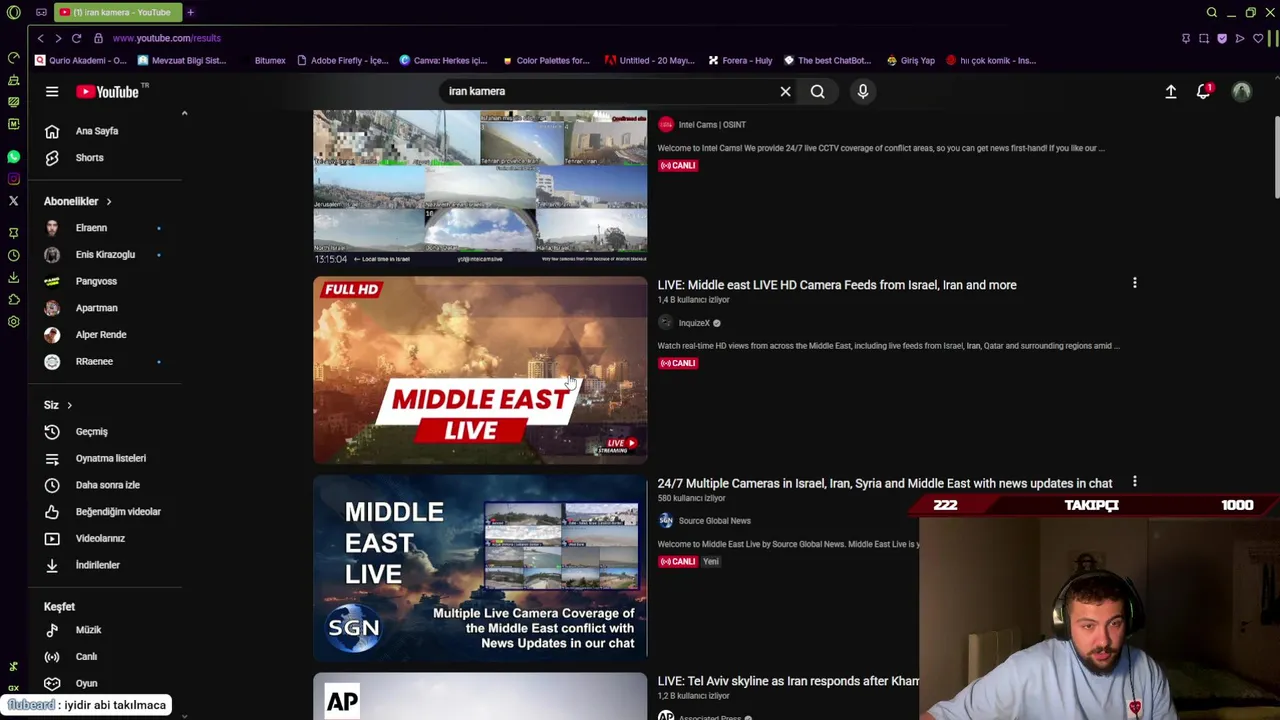Viewport: 1280px width, 720px height.
Task: Expand the Siz section
Action: coord(58,405)
